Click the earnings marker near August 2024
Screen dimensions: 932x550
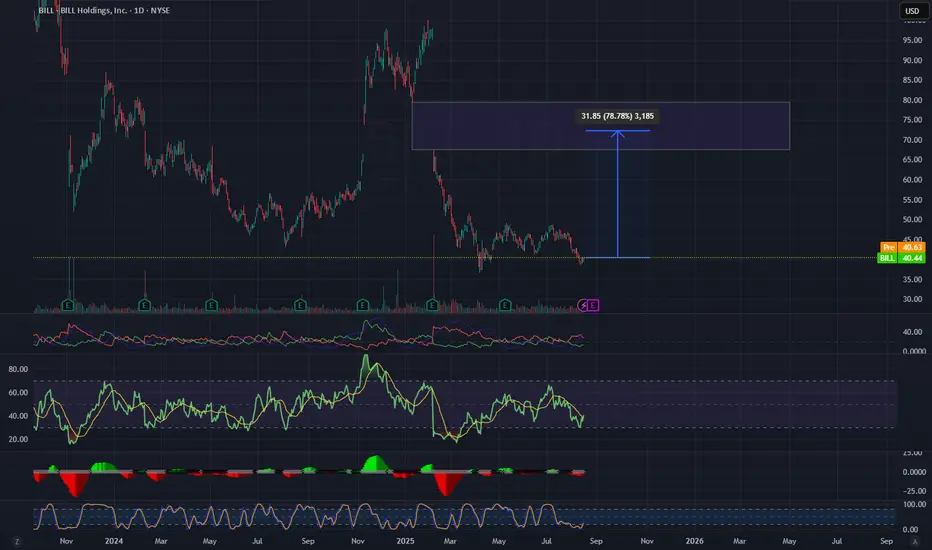[300, 306]
